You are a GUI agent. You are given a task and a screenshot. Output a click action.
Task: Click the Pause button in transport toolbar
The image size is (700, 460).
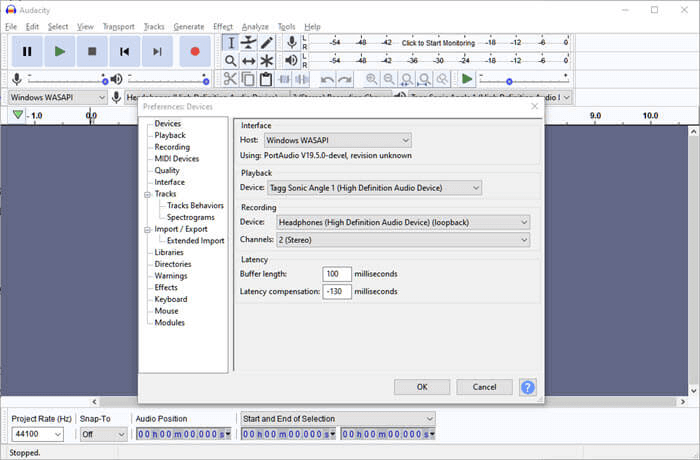click(x=27, y=51)
